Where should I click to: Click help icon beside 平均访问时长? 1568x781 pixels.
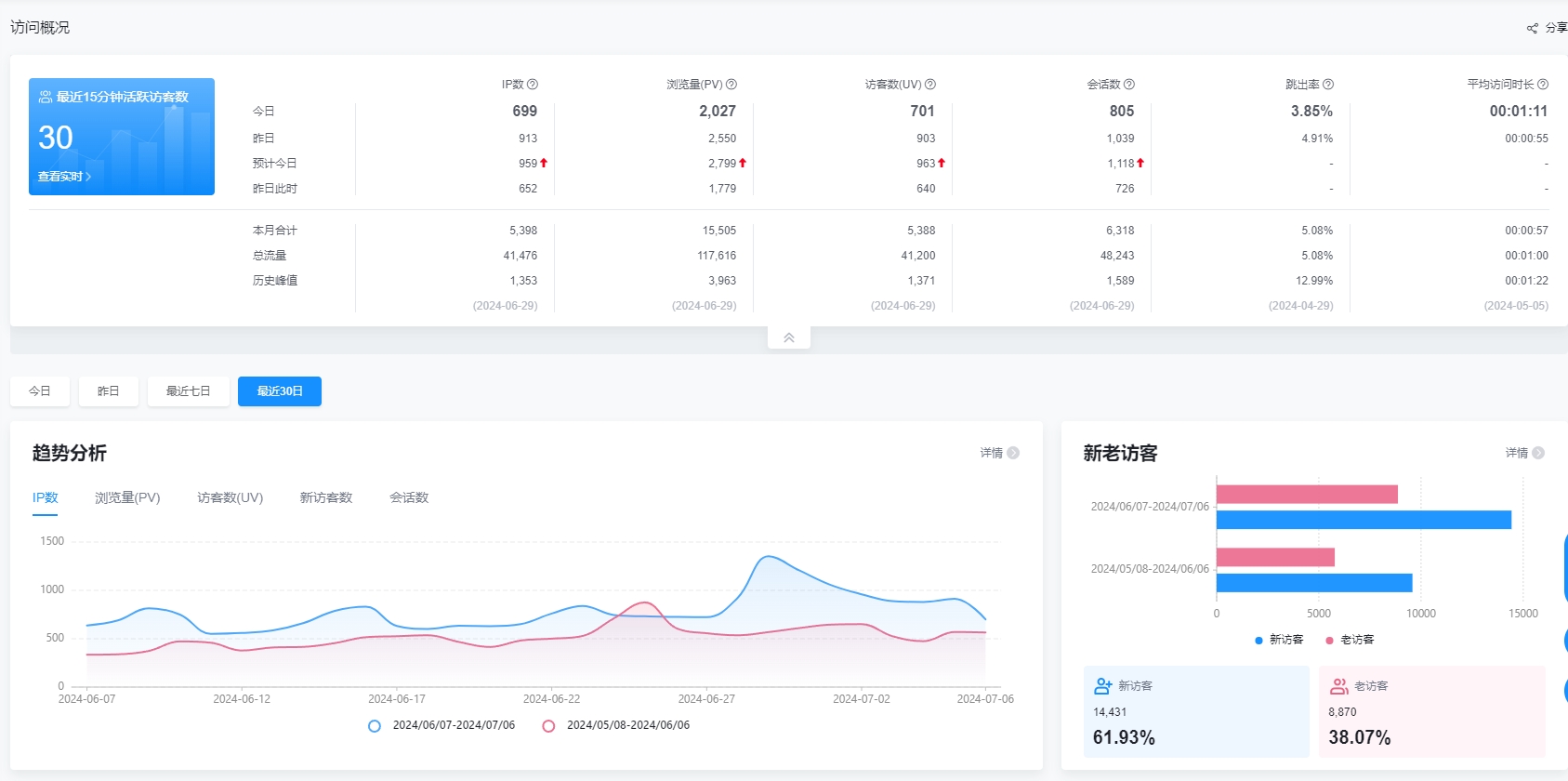tap(1543, 85)
